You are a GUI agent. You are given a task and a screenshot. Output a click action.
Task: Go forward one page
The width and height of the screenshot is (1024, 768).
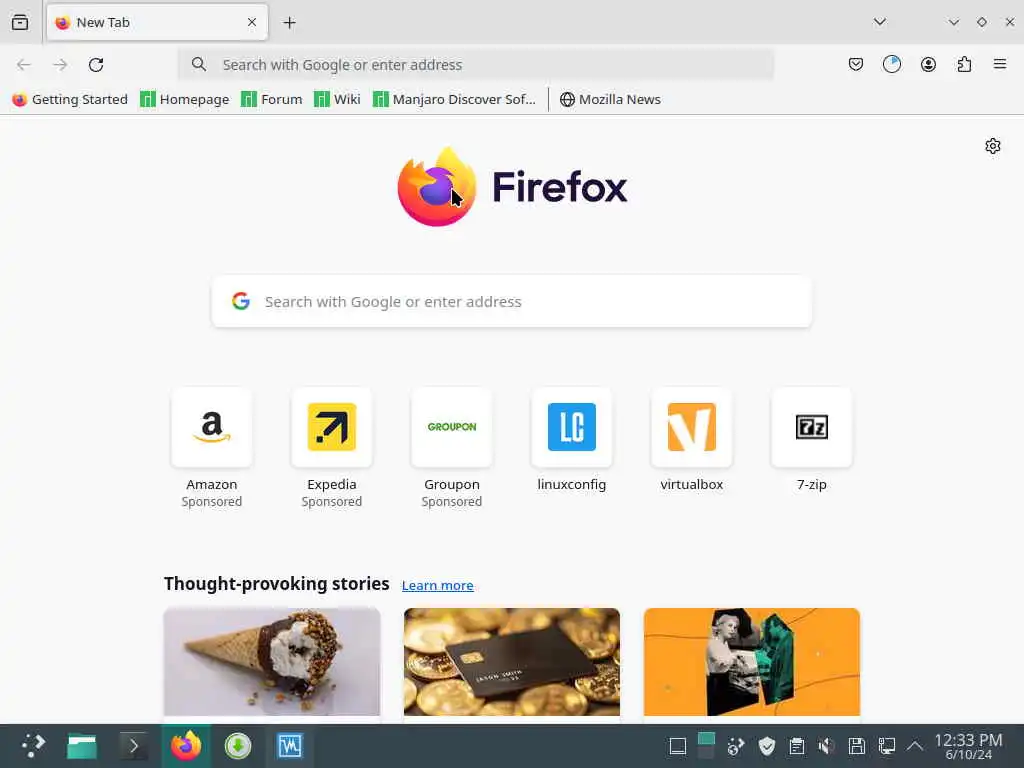point(60,65)
